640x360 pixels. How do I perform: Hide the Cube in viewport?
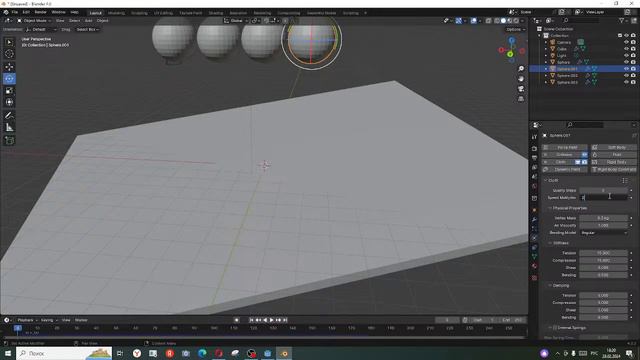[x=626, y=49]
